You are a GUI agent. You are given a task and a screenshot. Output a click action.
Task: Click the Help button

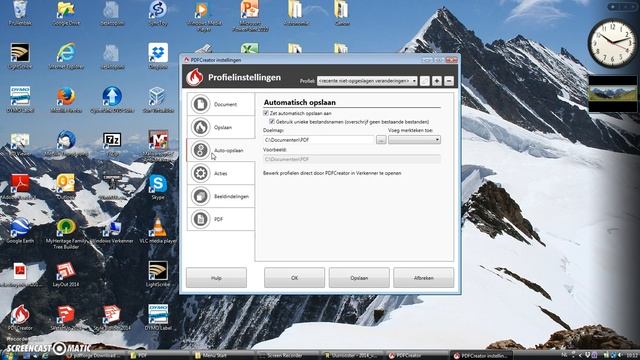click(x=216, y=278)
